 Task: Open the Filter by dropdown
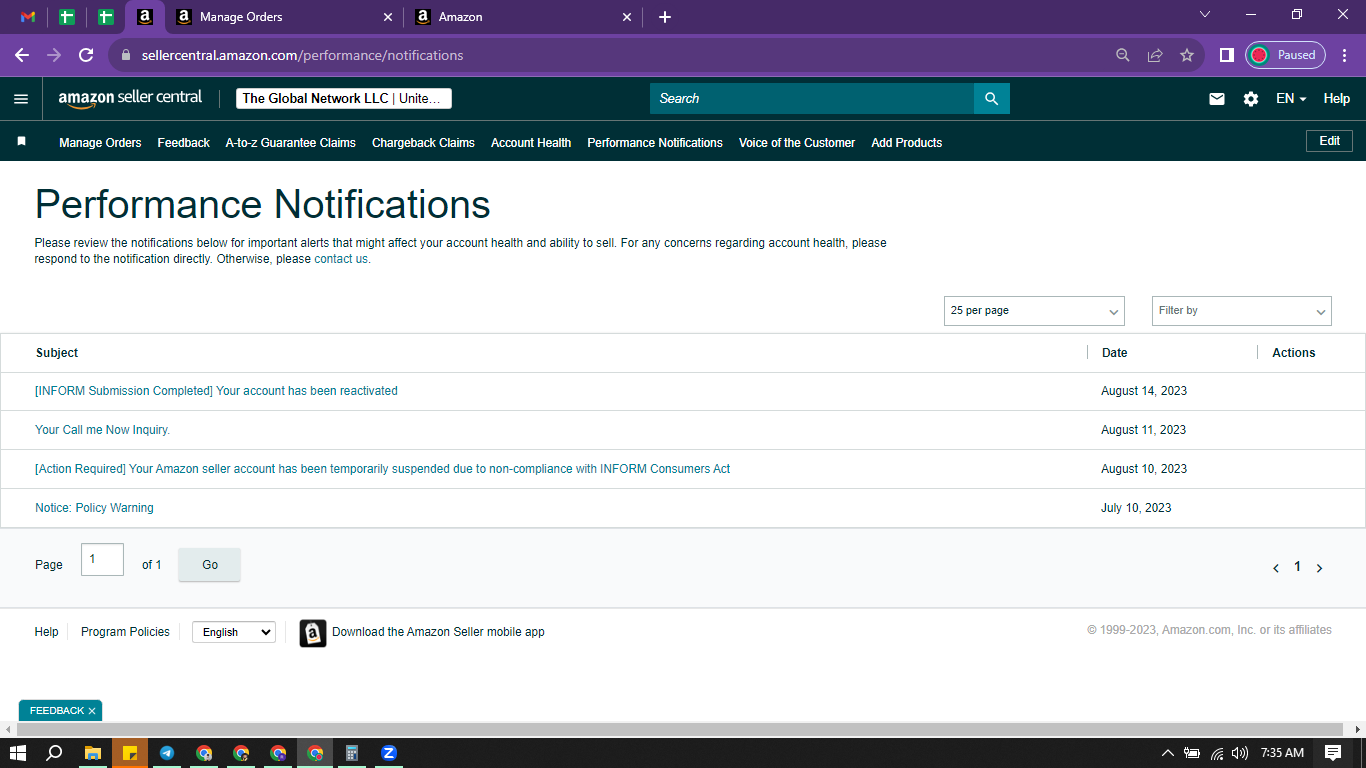pyautogui.click(x=1242, y=311)
